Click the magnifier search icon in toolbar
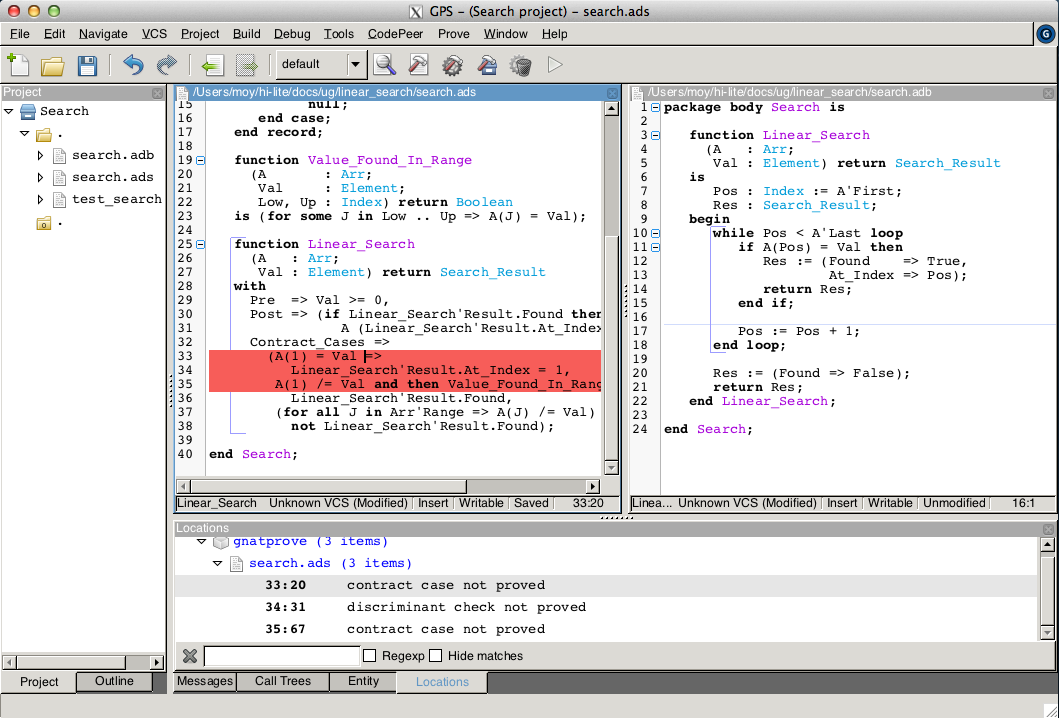Screen dimensions: 1059x718 [385, 65]
